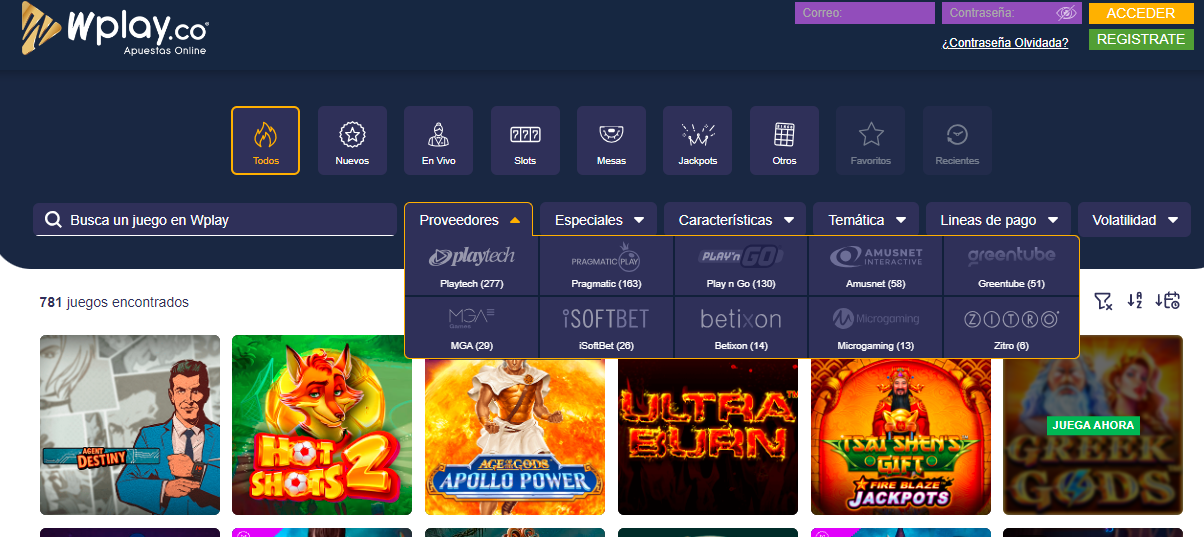Filter by Play n Go provider
The width and height of the screenshot is (1204, 537).
pyautogui.click(x=741, y=267)
